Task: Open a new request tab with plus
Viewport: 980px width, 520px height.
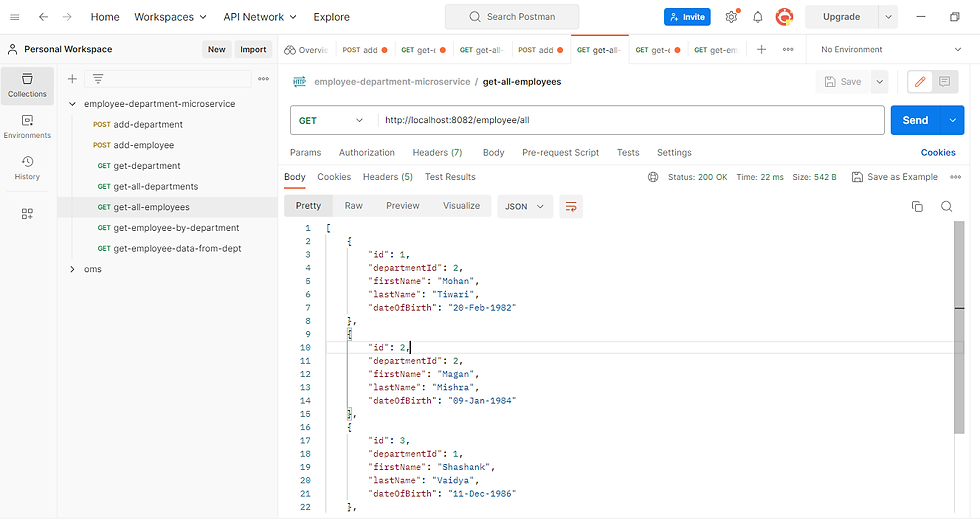Action: pos(761,49)
